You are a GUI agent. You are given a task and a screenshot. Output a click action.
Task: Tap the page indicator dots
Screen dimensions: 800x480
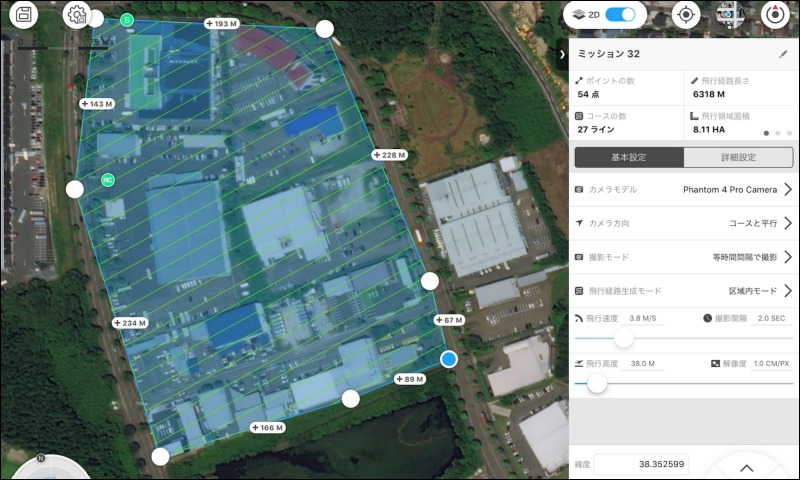(778, 133)
